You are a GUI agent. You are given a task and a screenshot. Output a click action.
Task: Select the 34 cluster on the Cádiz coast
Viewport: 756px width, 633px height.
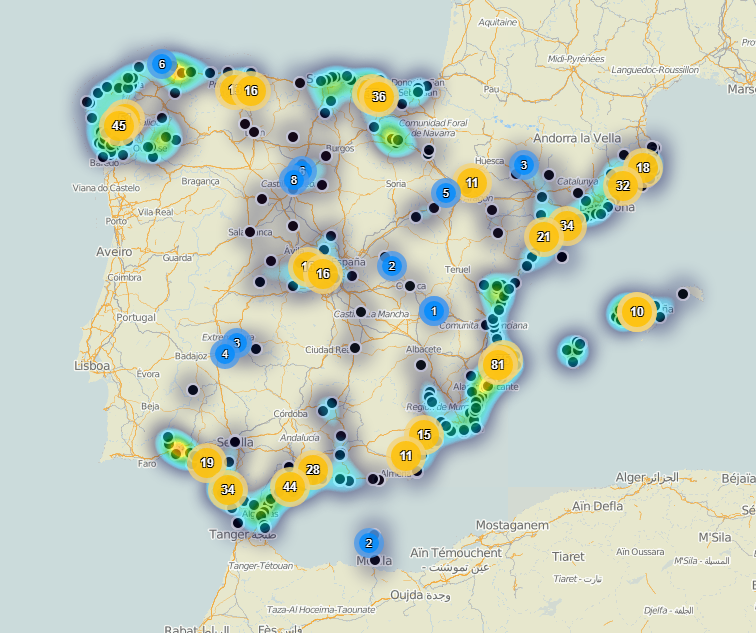point(228,490)
